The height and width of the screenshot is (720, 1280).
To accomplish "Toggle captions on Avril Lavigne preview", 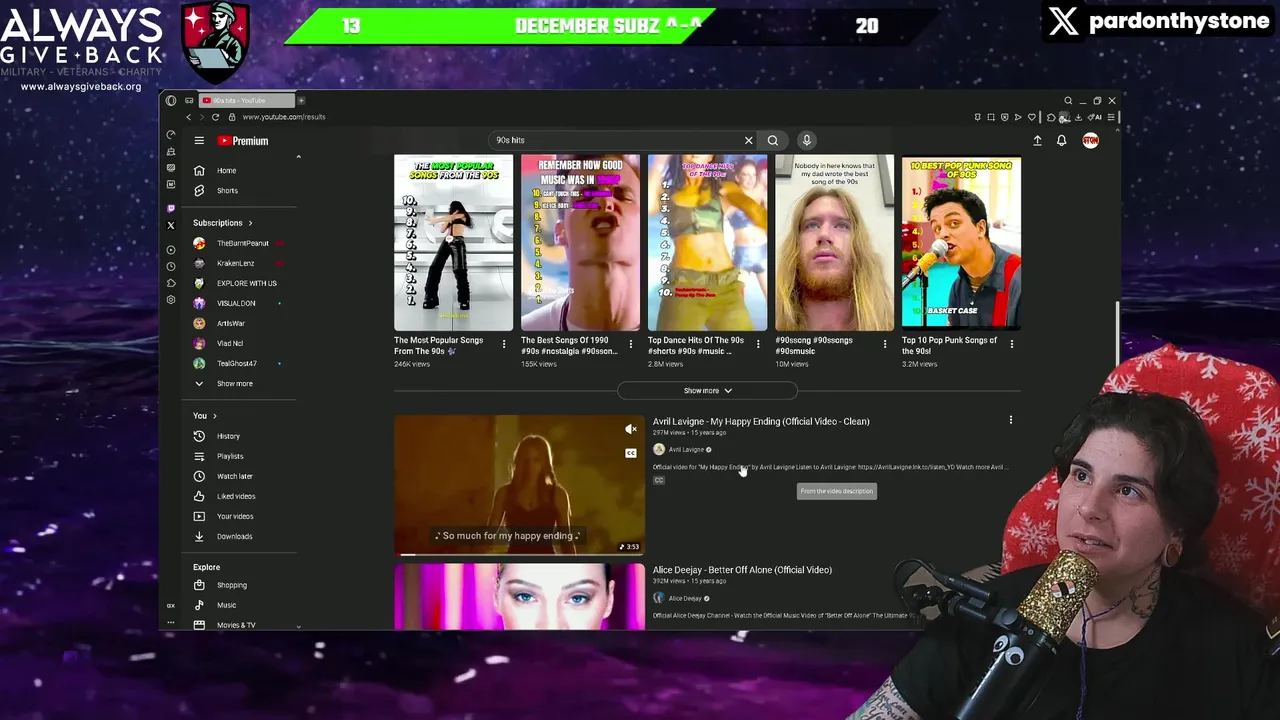I will 631,453.
